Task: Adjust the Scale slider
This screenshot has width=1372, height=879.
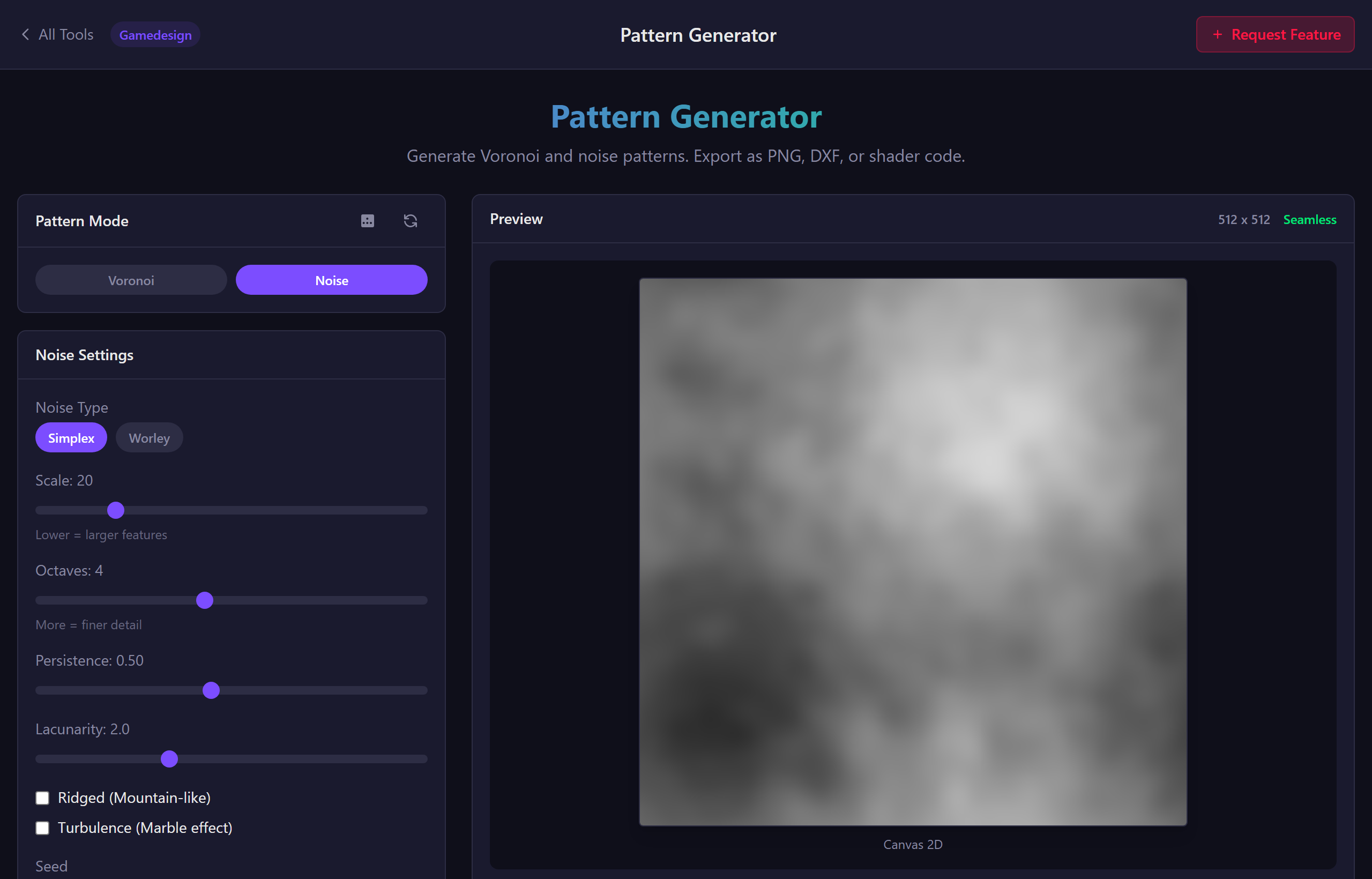Action: (116, 510)
